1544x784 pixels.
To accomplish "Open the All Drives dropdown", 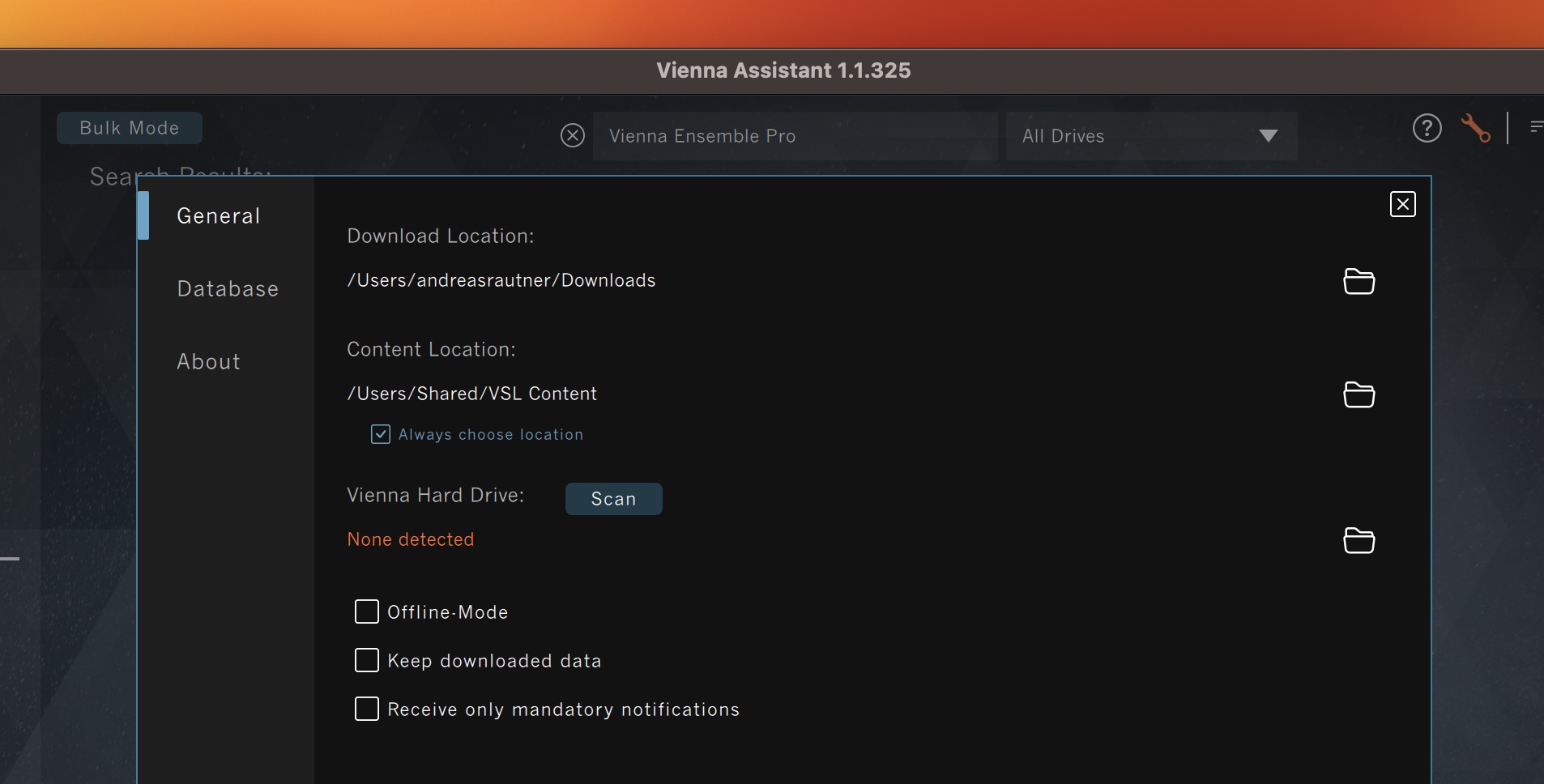I will (x=1151, y=136).
